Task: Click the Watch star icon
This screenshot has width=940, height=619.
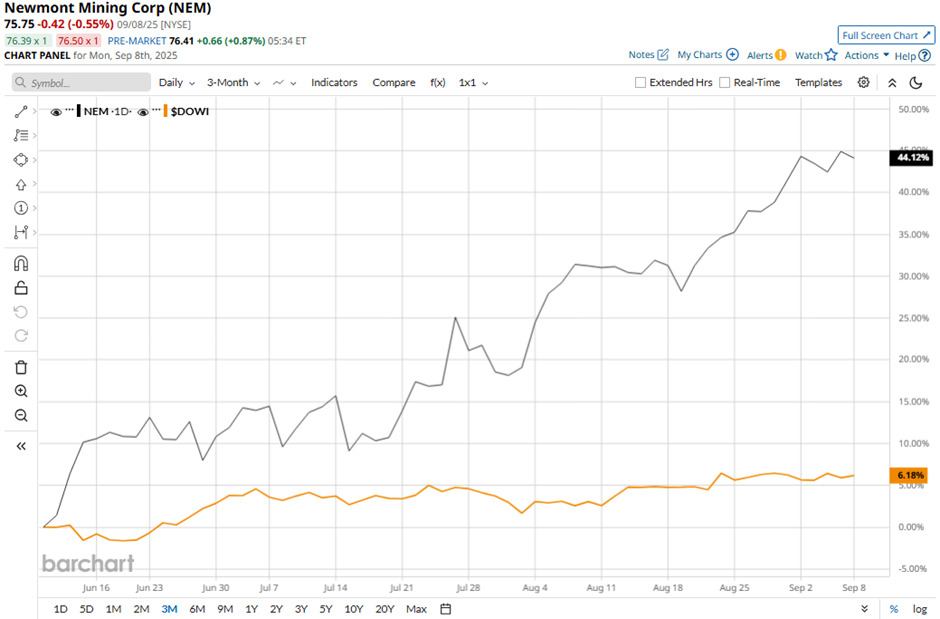Action: 831,55
